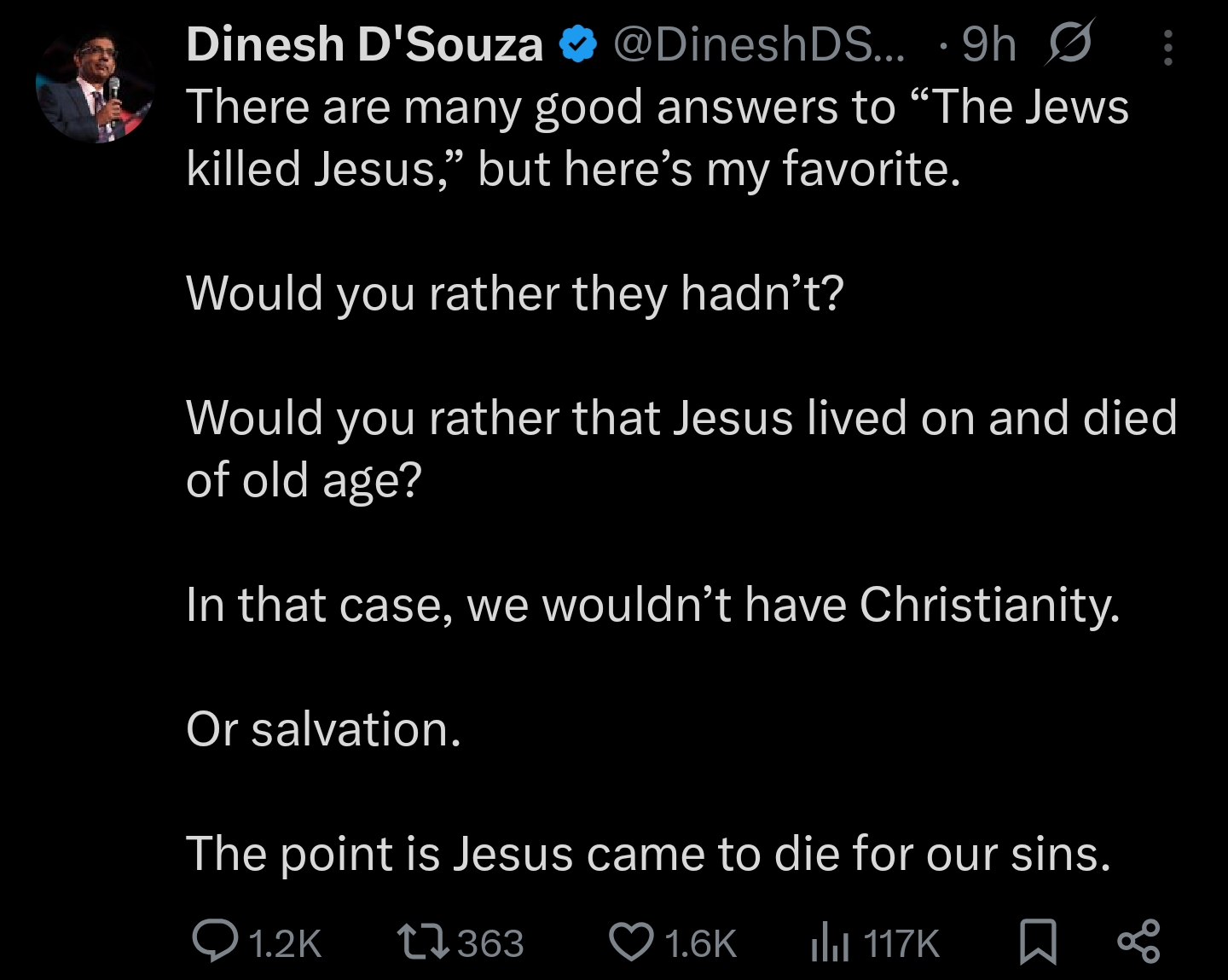1228x980 pixels.
Task: Click the 9h timestamp
Action: point(989,44)
